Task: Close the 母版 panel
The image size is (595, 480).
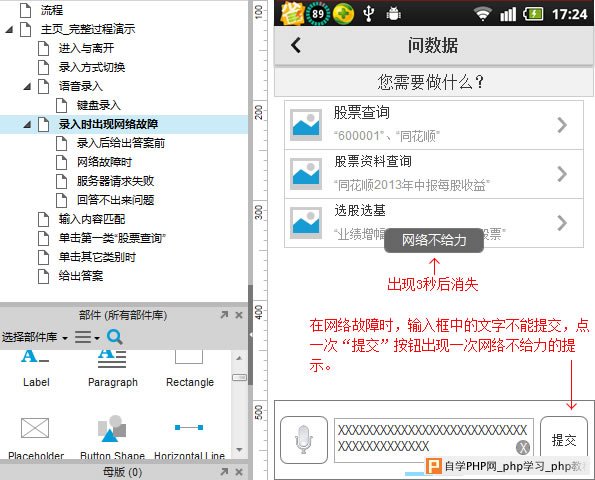Action: tap(239, 472)
